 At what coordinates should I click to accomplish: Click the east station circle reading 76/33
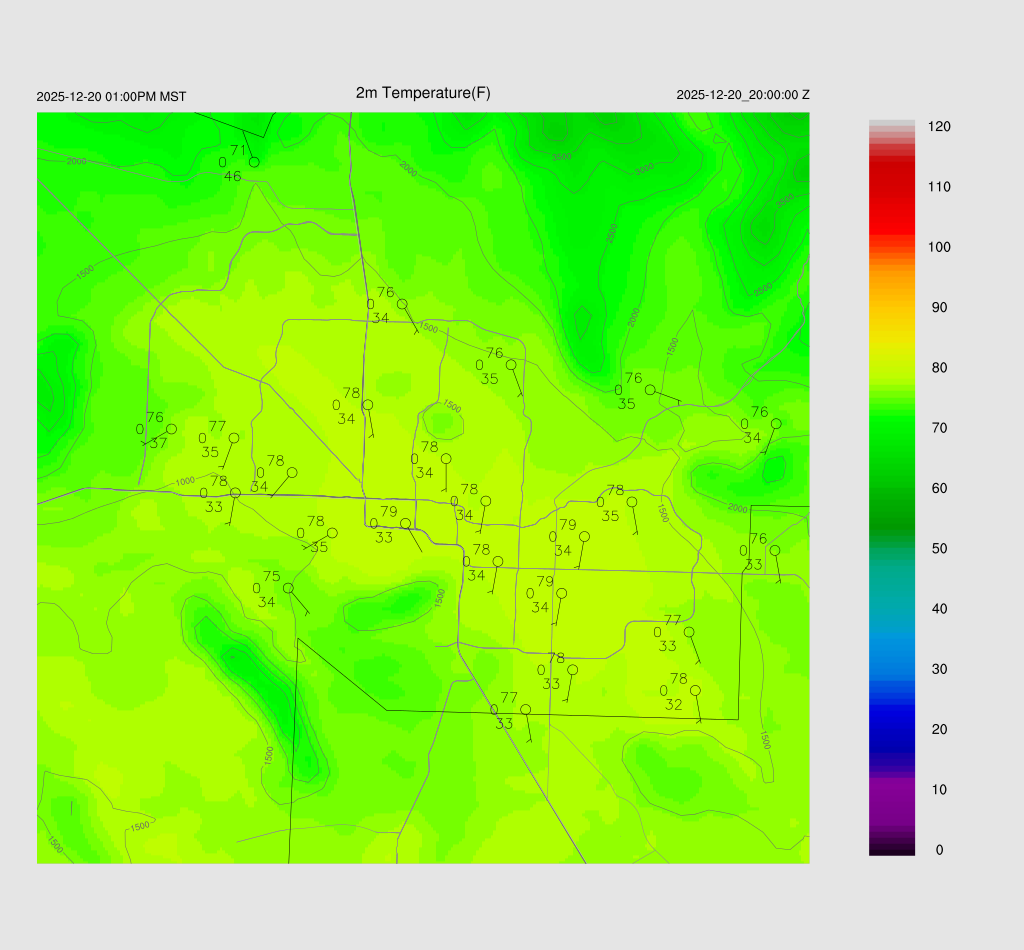tap(774, 550)
